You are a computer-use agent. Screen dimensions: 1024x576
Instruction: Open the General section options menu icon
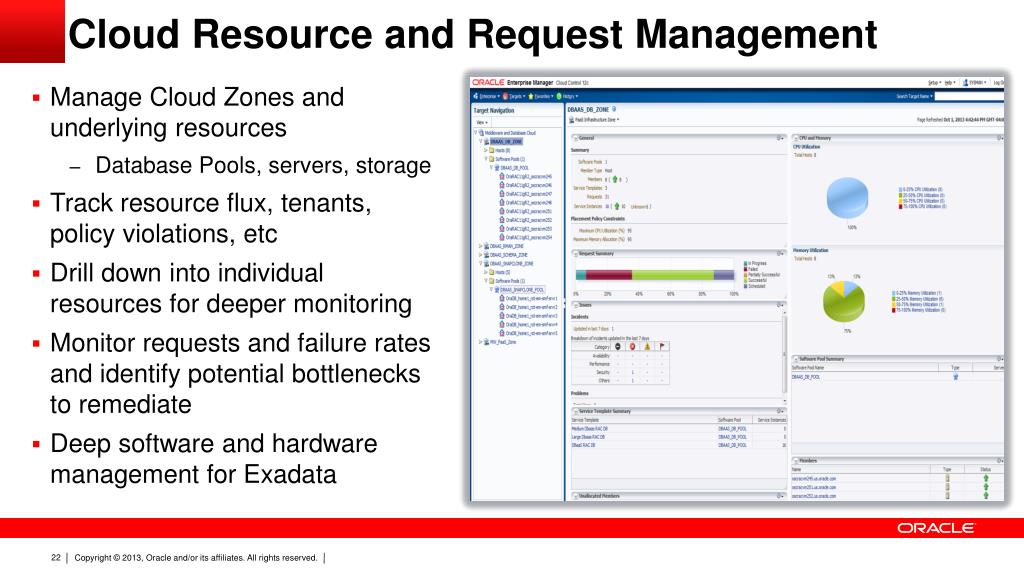pyautogui.click(x=780, y=138)
